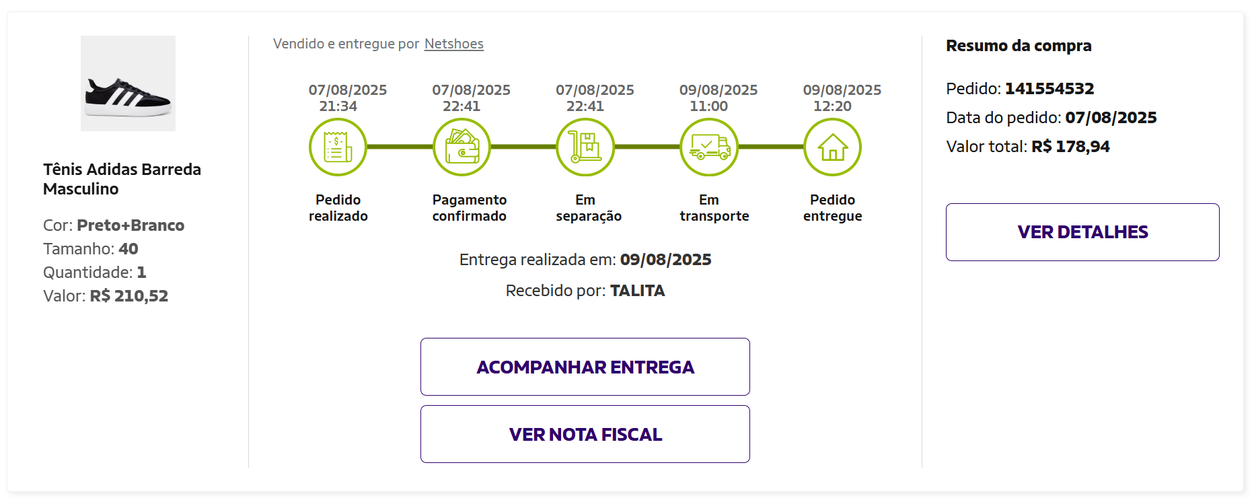1254x500 pixels.
Task: Click the Em separação hand-truck icon
Action: coord(585,147)
